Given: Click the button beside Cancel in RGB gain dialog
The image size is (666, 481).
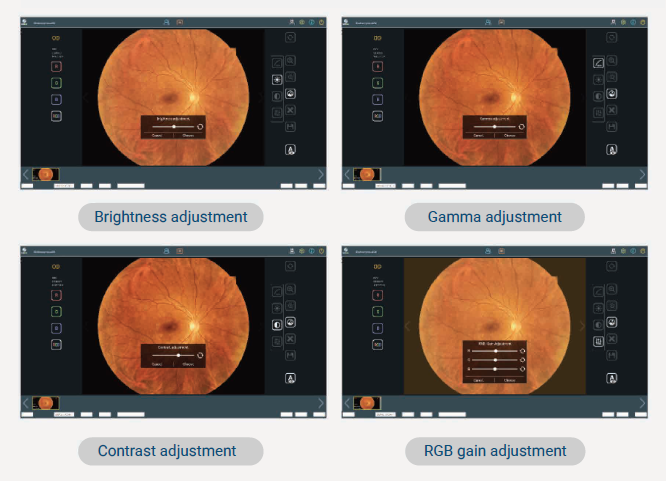Looking at the screenshot, I should pos(510,380).
